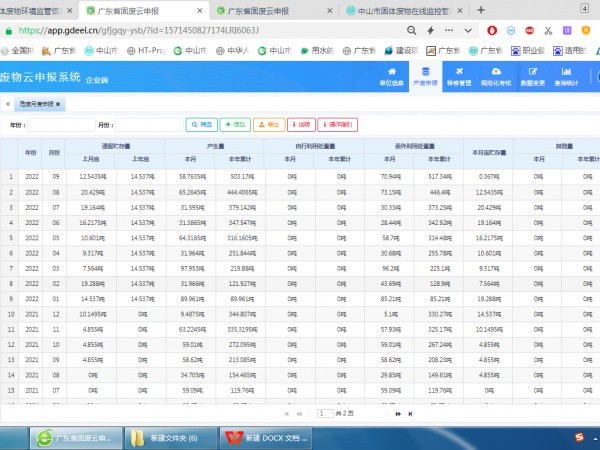Open the 新建文件夹 (6) taskbar folder

coord(171,438)
